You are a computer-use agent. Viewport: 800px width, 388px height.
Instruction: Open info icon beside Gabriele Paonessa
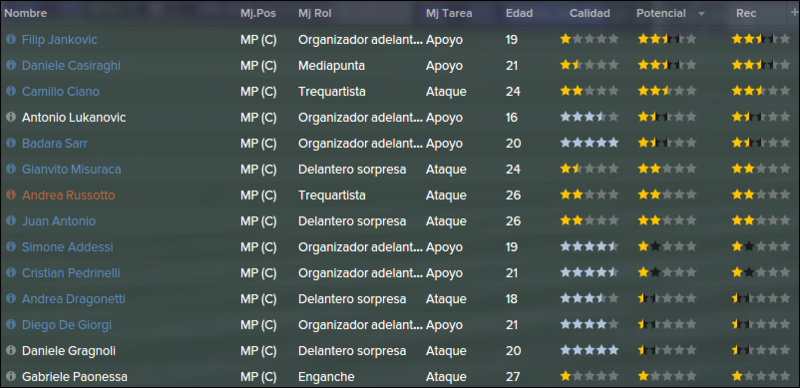[11, 377]
